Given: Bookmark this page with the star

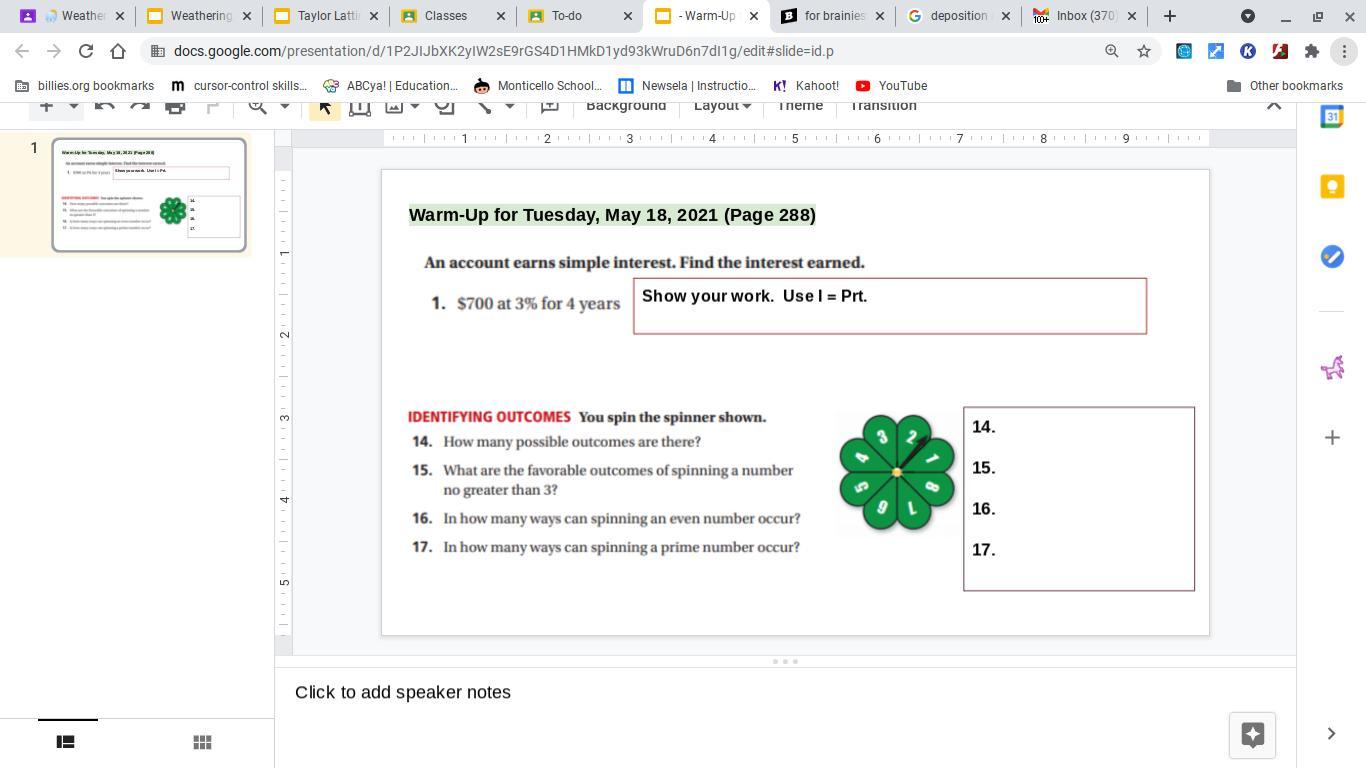Looking at the screenshot, I should 1144,51.
